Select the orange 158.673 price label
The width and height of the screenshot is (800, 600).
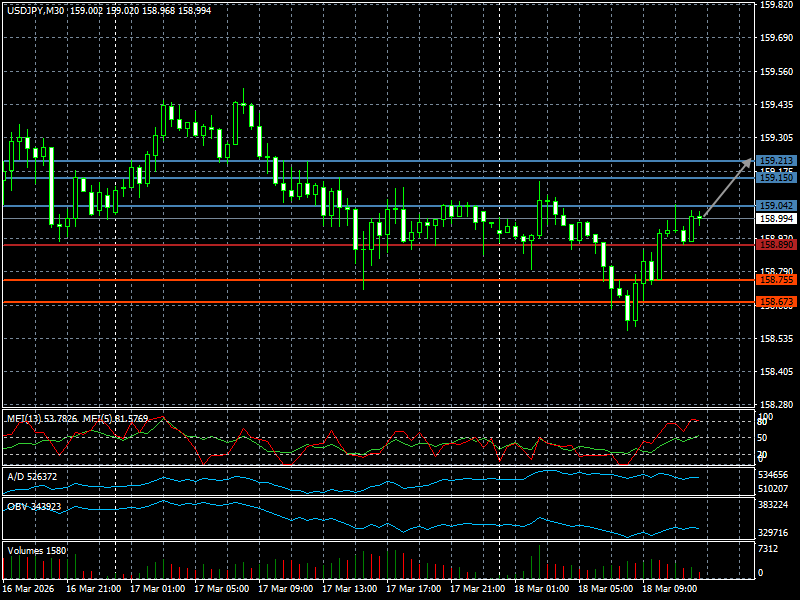click(776, 301)
